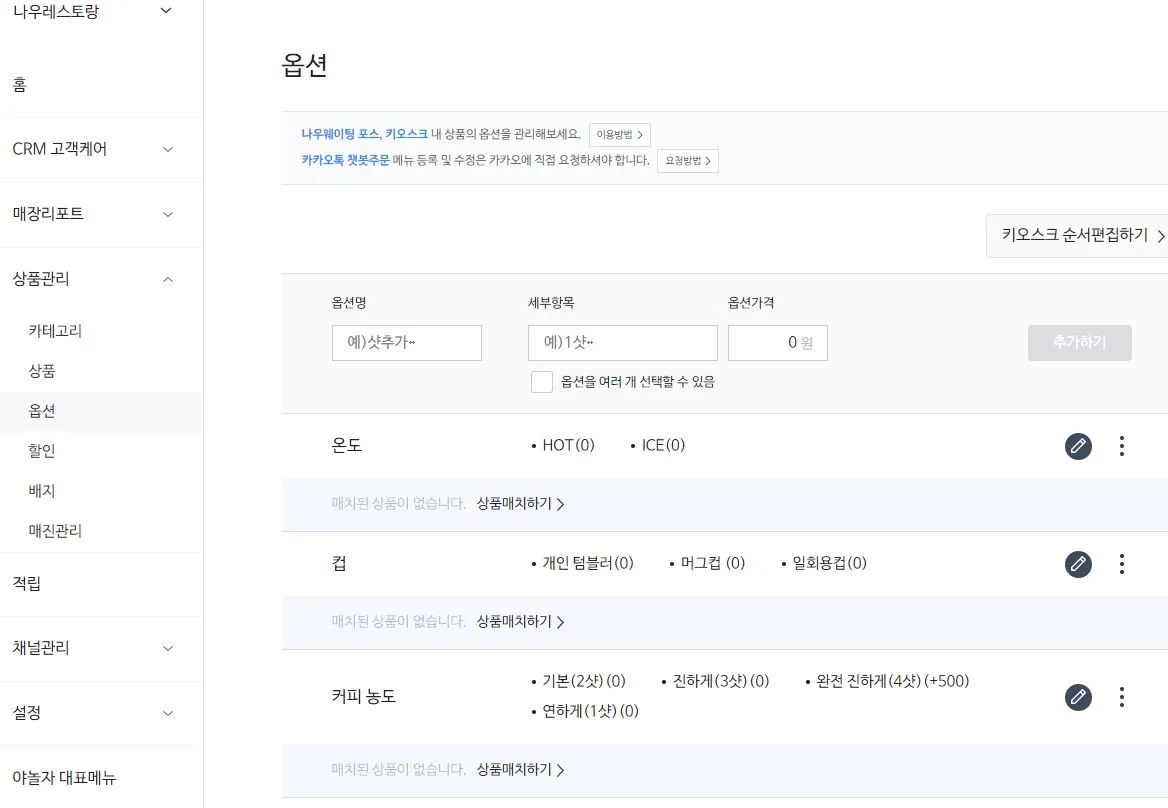The width and height of the screenshot is (1168, 808).
Task: Expand the CRM 고객케어 menu
Action: tap(168, 149)
